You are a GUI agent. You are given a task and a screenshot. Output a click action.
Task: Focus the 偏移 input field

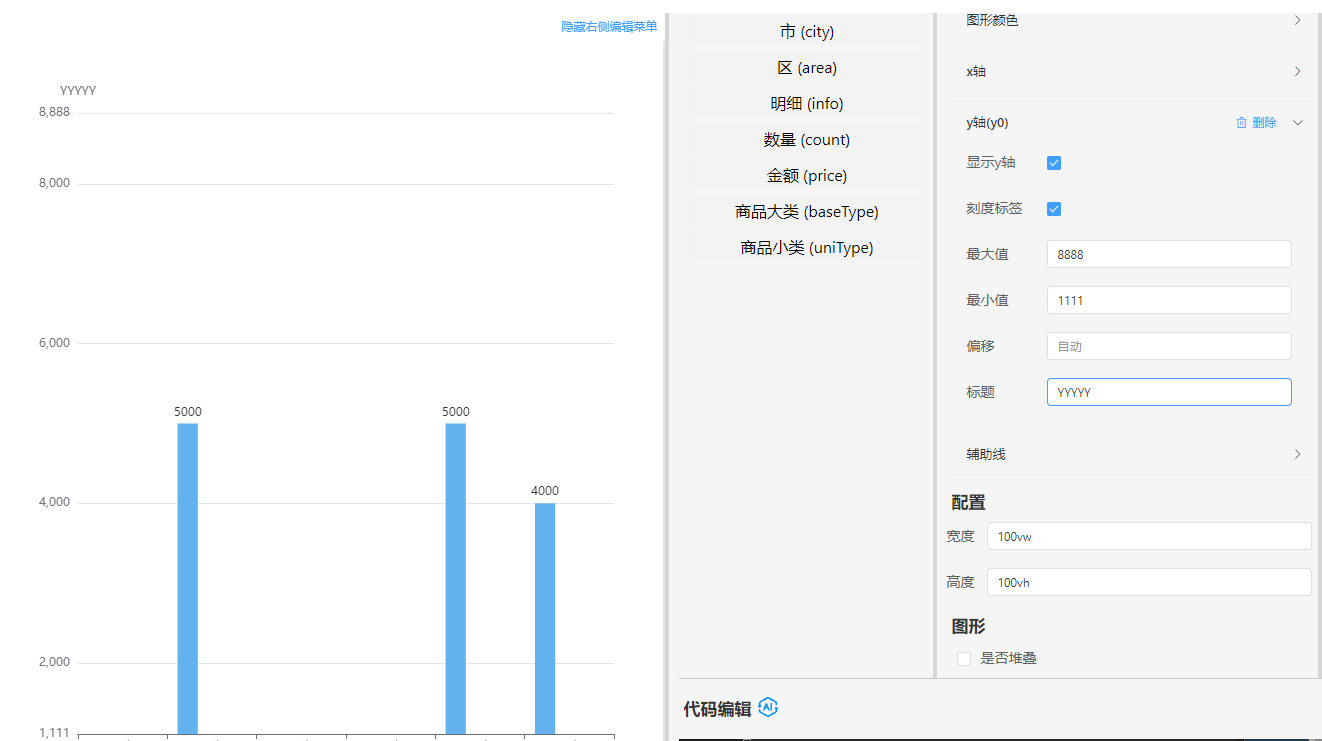pos(1168,346)
